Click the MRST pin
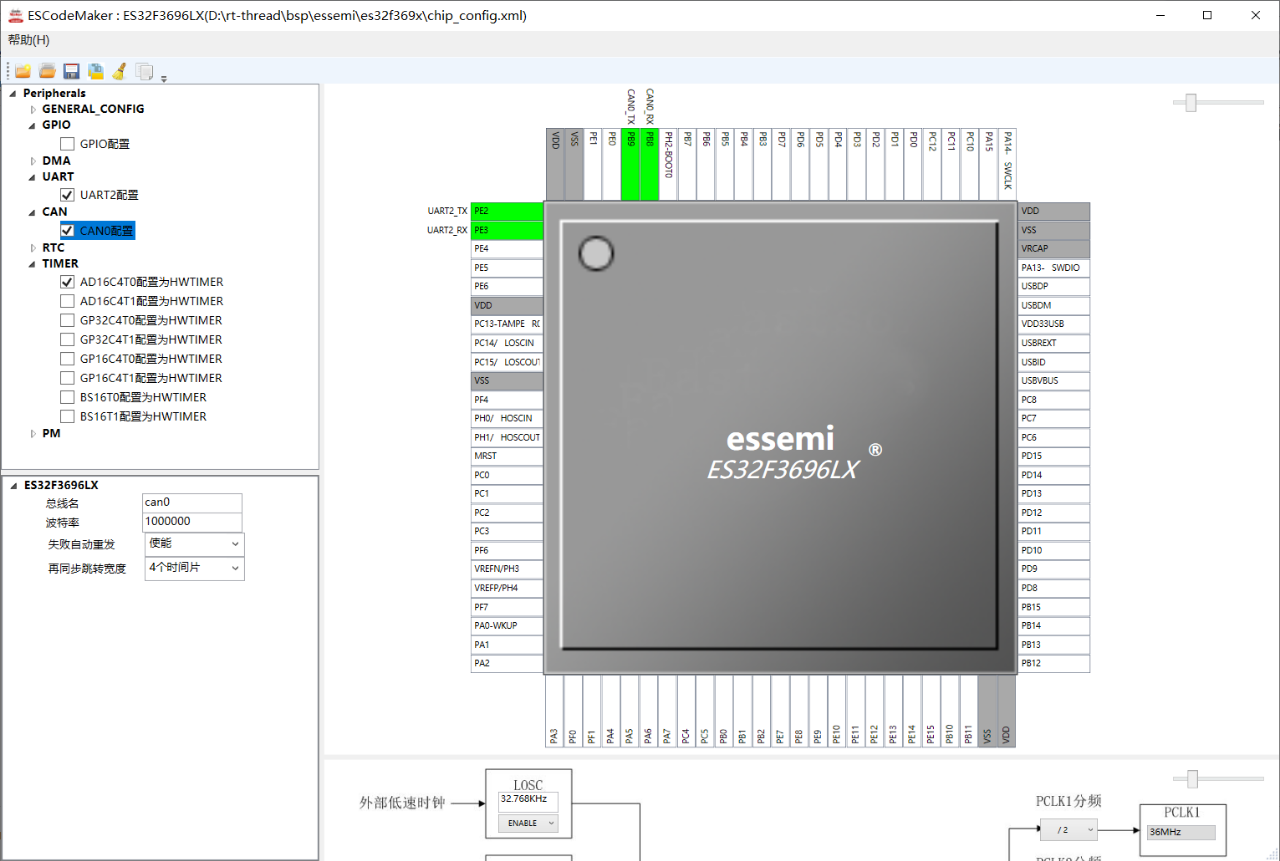Viewport: 1280px width, 861px height. click(x=507, y=456)
